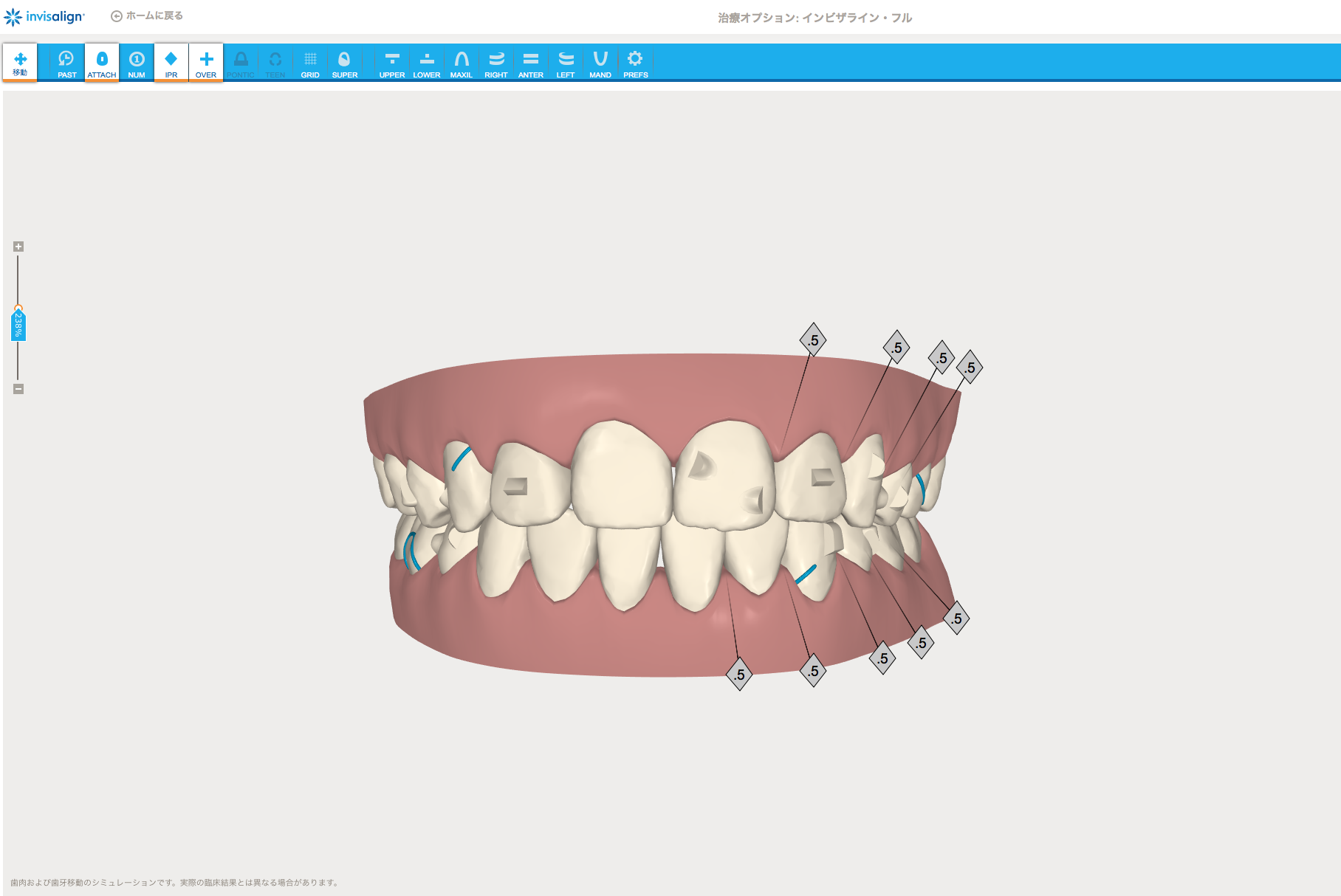The width and height of the screenshot is (1341, 896).
Task: Open PREFS settings gear
Action: coord(635,63)
